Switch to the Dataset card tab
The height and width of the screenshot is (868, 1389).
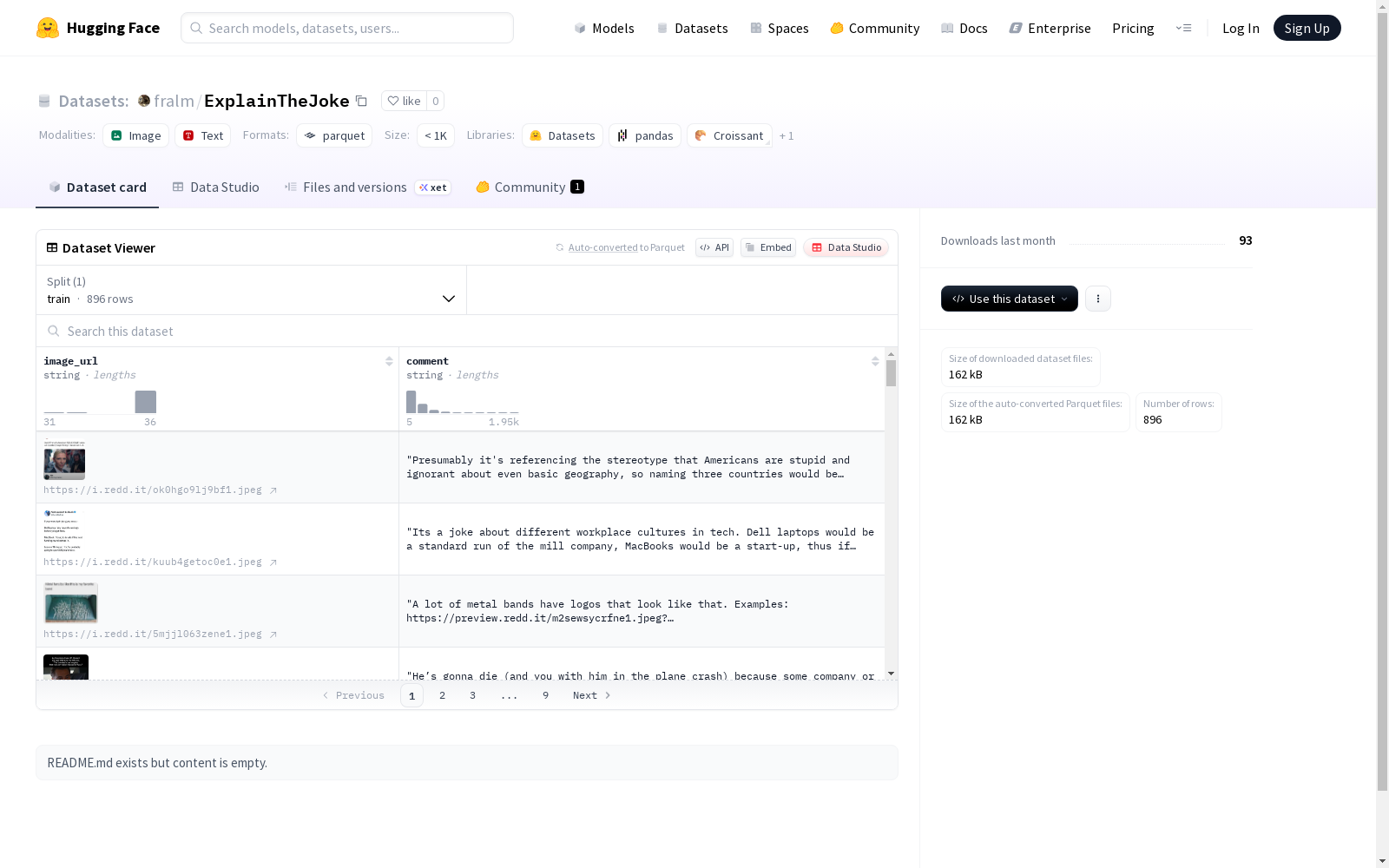tap(97, 187)
